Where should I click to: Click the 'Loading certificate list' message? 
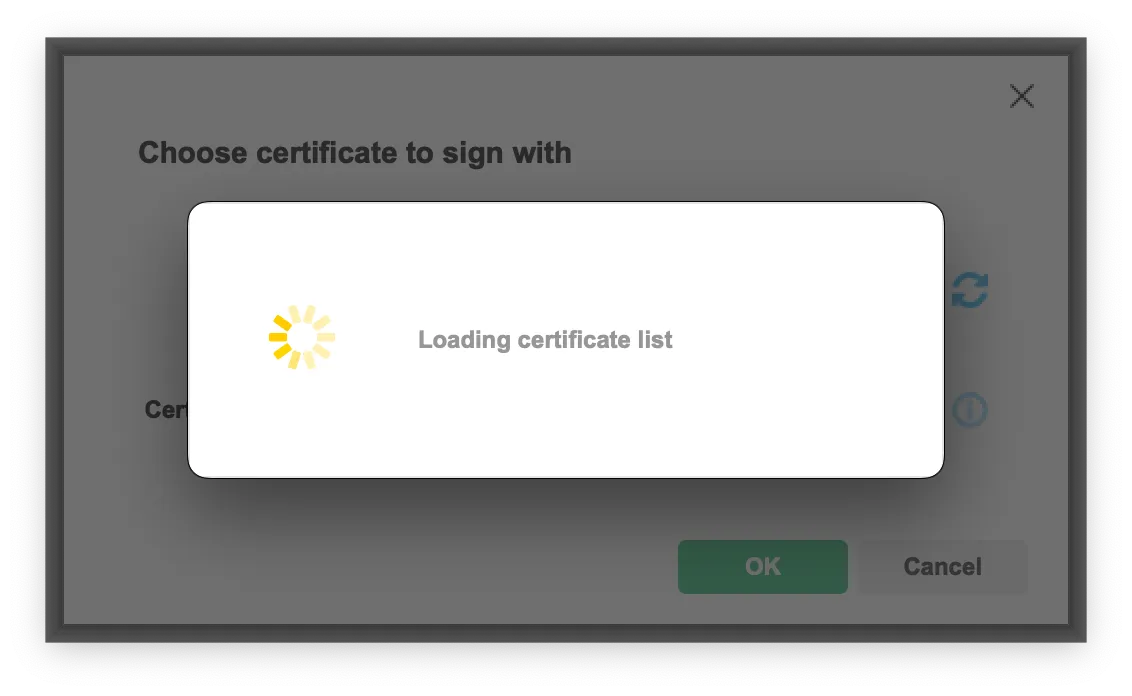click(x=545, y=340)
